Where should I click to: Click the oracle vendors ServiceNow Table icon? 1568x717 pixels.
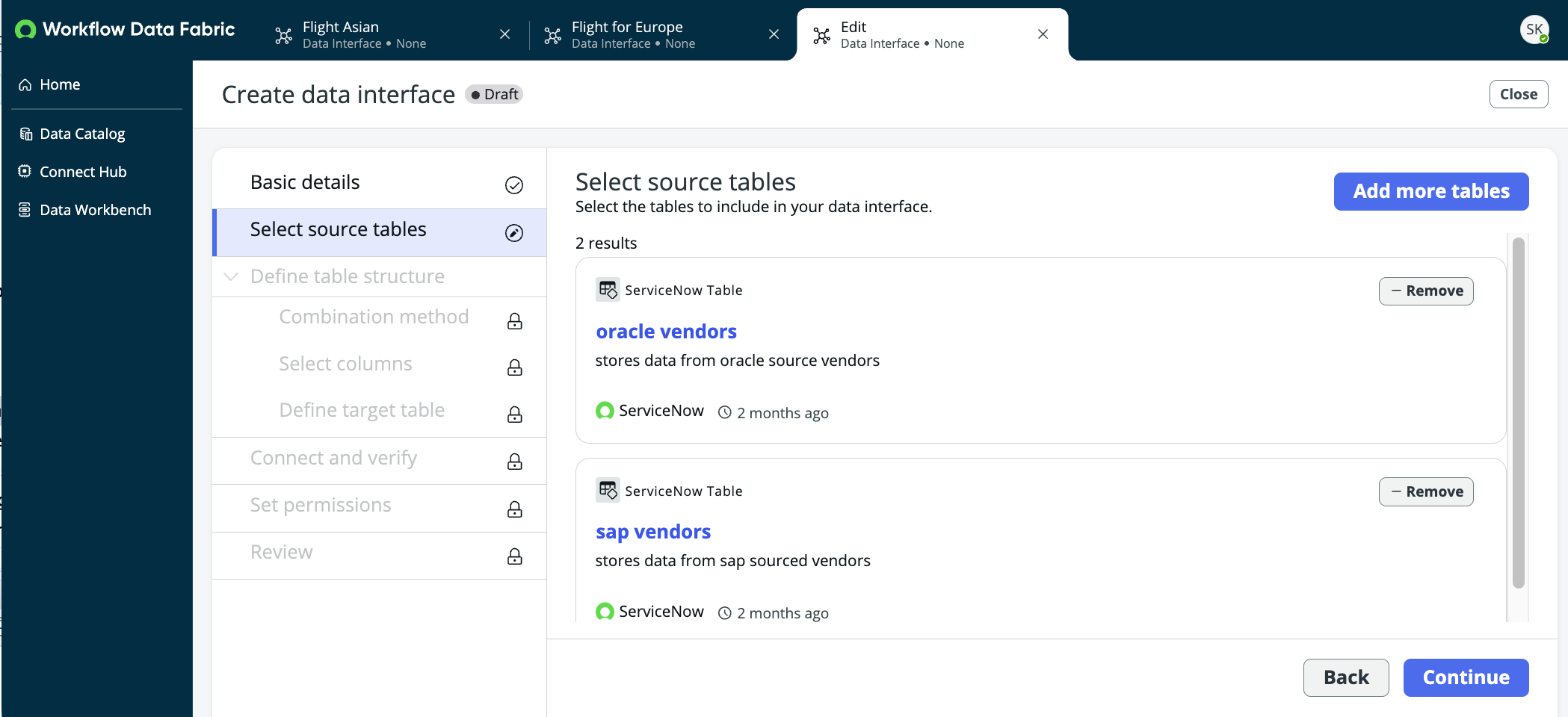tap(608, 290)
